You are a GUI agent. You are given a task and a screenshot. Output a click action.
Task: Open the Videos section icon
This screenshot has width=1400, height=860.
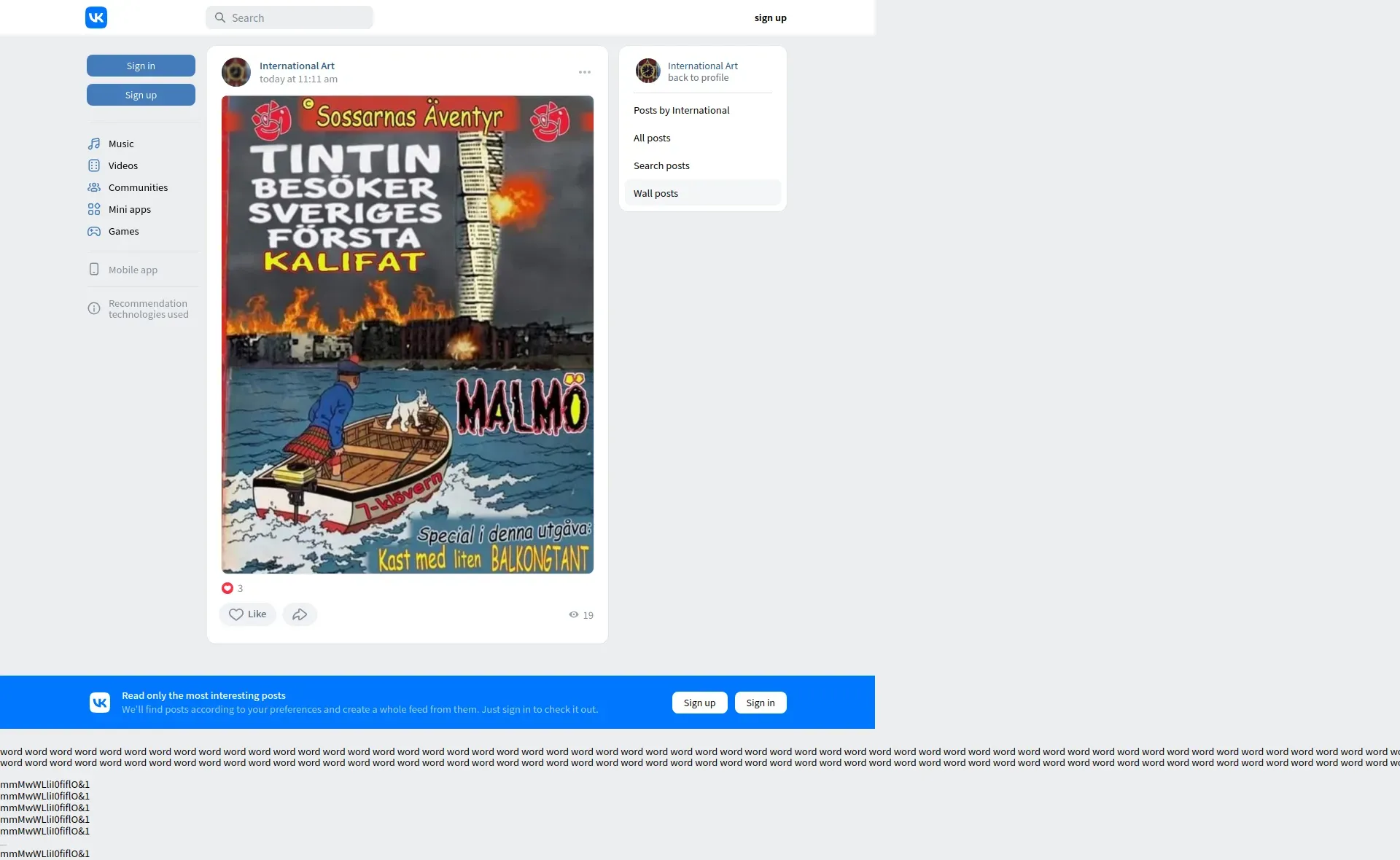94,165
